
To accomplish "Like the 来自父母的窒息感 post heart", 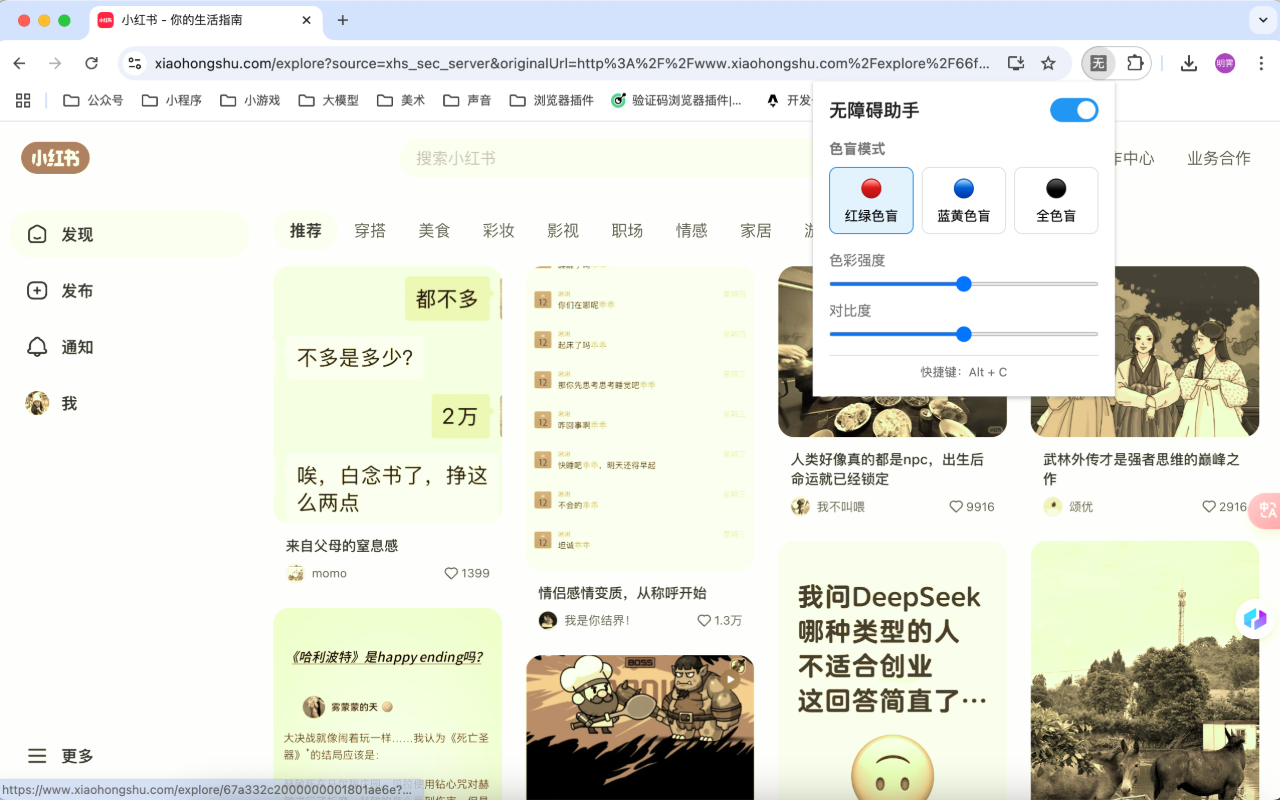I will tap(451, 573).
